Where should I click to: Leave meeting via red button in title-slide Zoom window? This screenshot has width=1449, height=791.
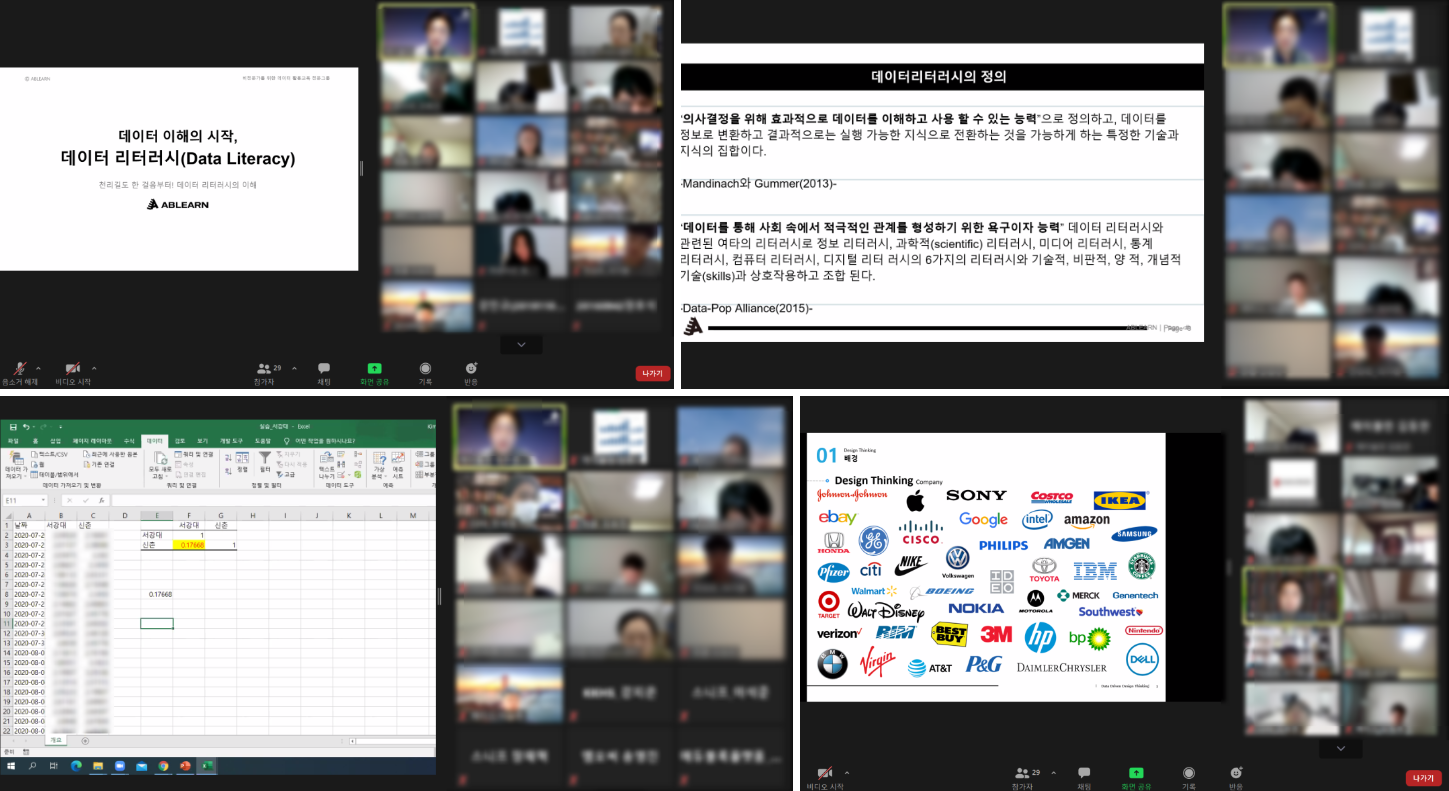click(653, 373)
